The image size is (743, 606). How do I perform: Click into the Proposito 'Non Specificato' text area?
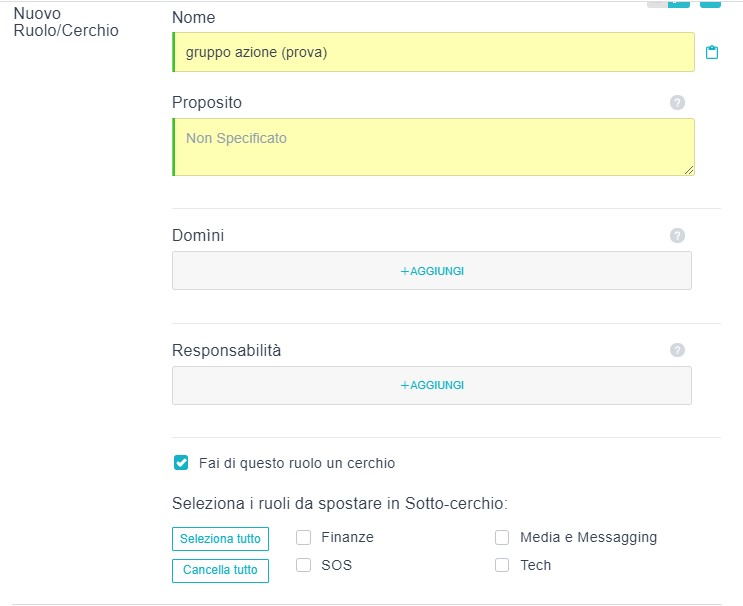(x=433, y=147)
